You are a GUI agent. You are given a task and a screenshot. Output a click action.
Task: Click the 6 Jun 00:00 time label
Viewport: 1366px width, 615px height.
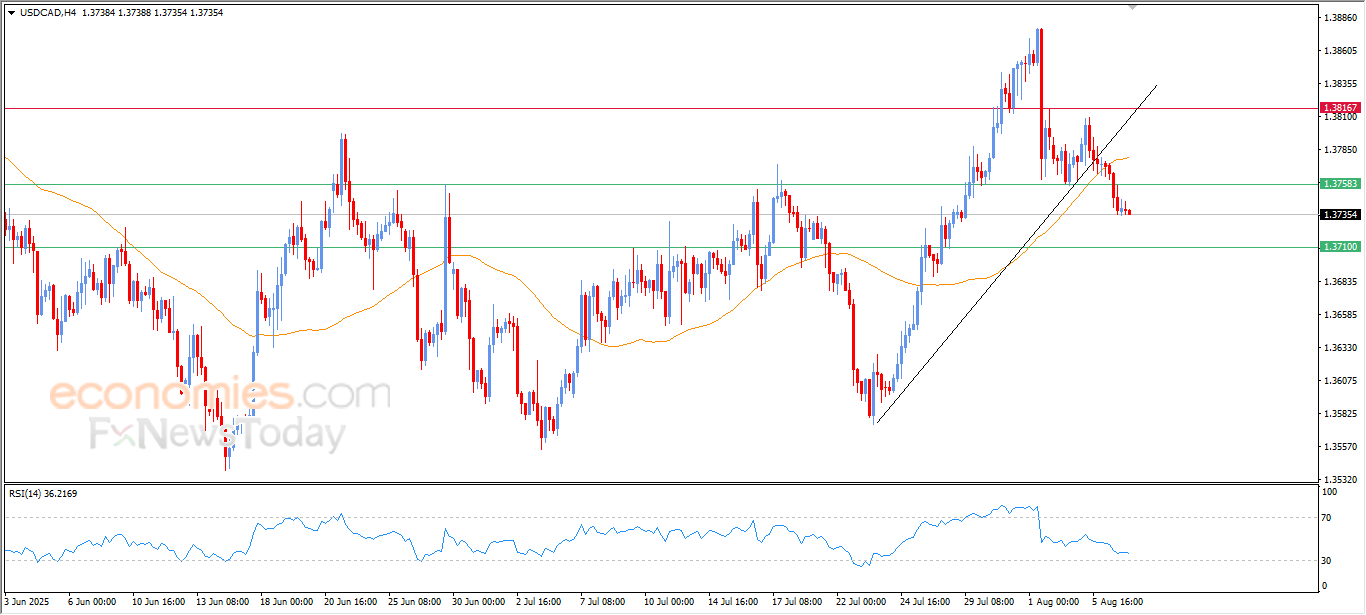click(x=91, y=602)
